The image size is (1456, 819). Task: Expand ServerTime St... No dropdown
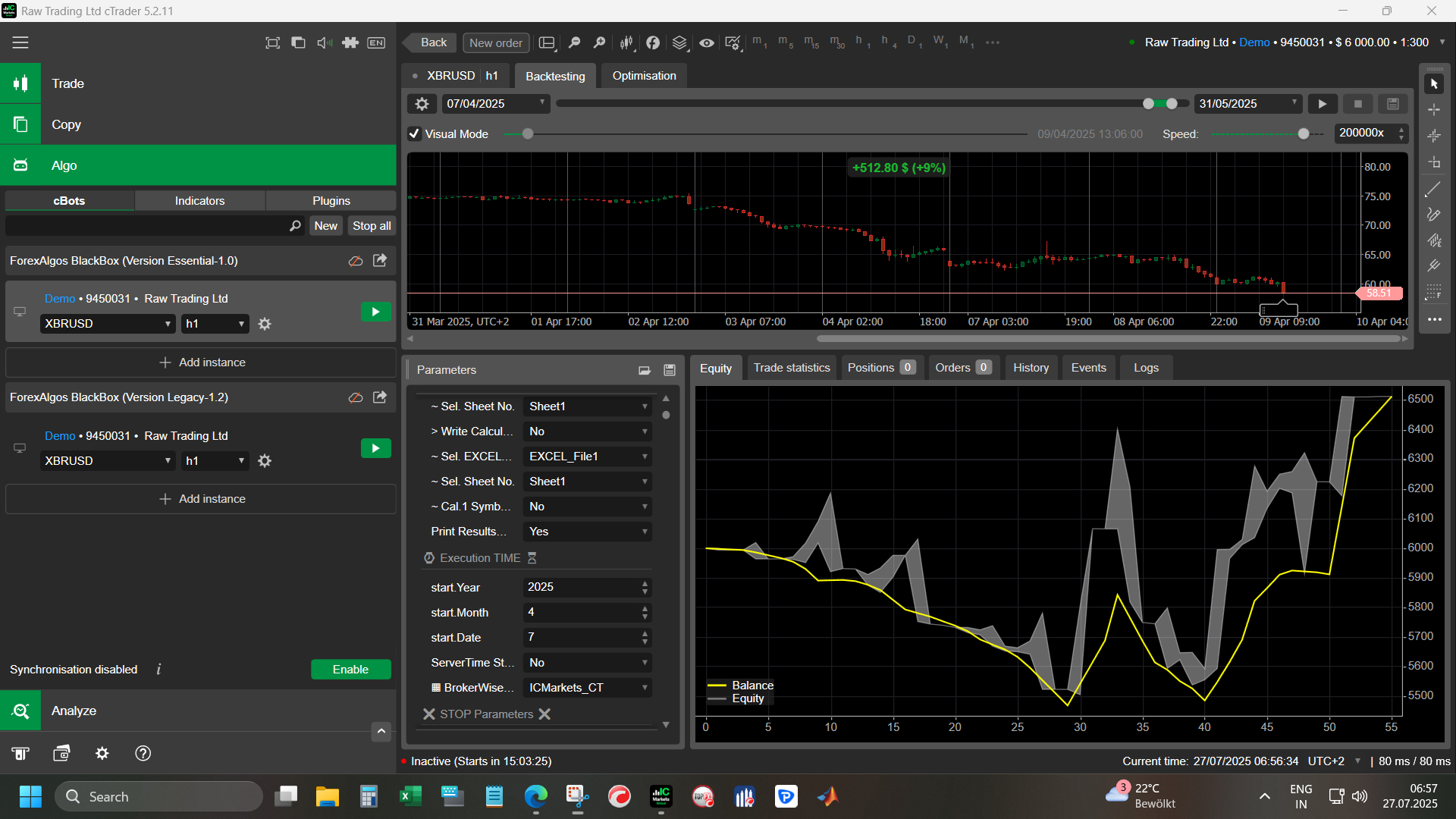(x=588, y=663)
